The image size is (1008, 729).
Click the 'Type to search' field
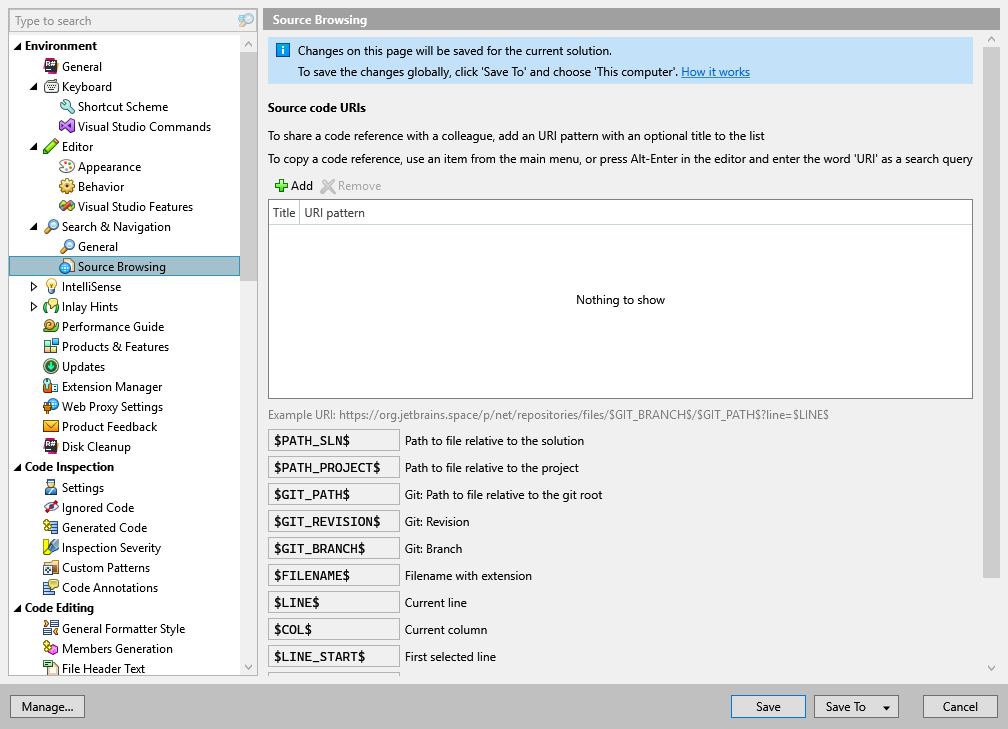tap(125, 21)
